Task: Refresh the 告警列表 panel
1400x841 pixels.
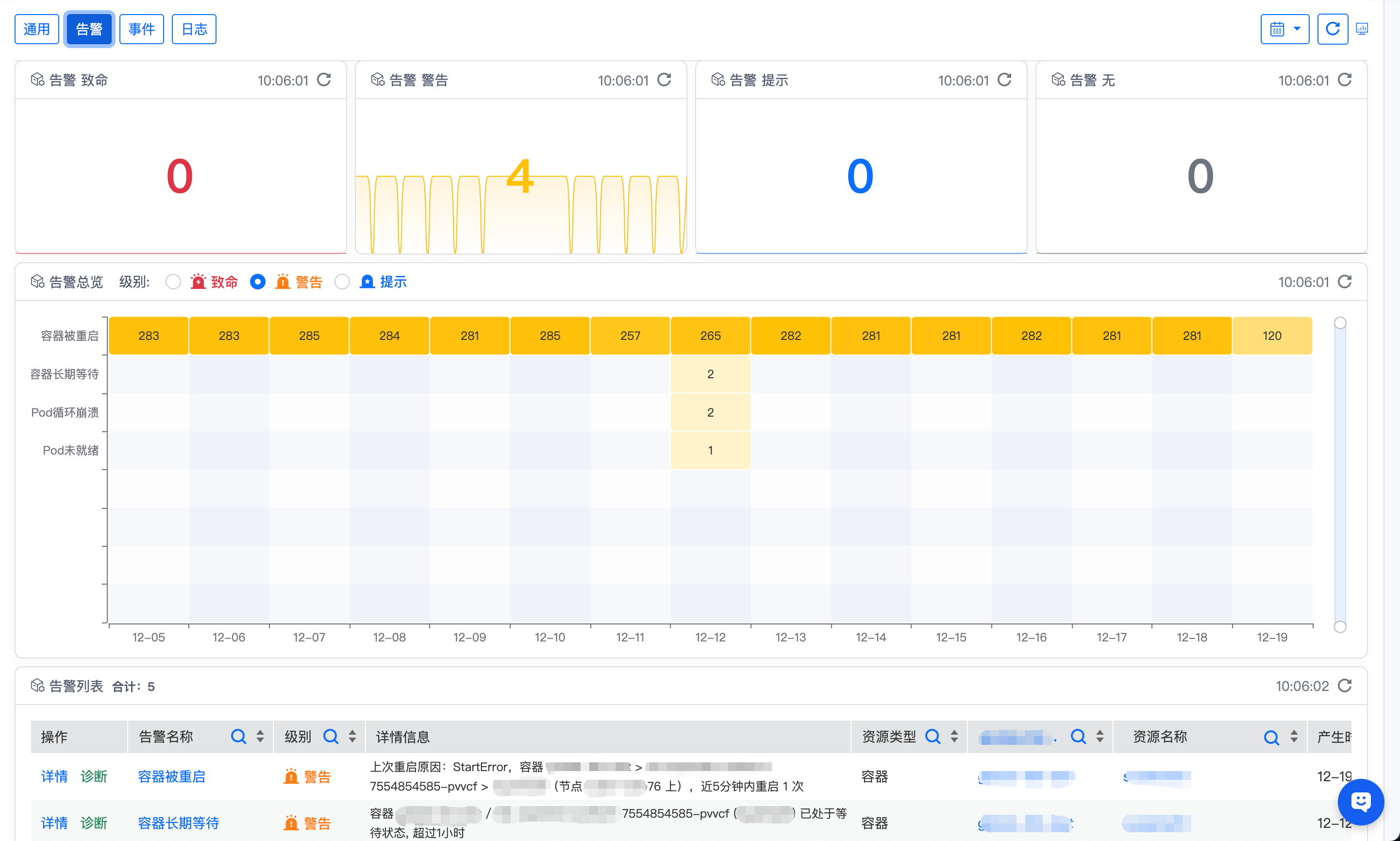Action: 1345,686
